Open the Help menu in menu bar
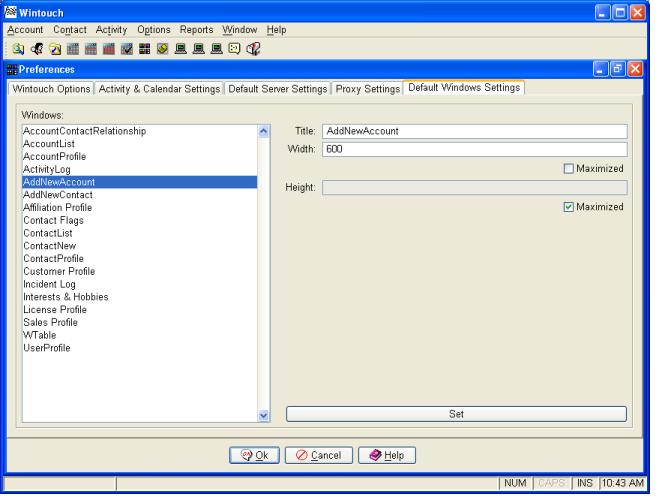662x504 pixels. tap(277, 30)
